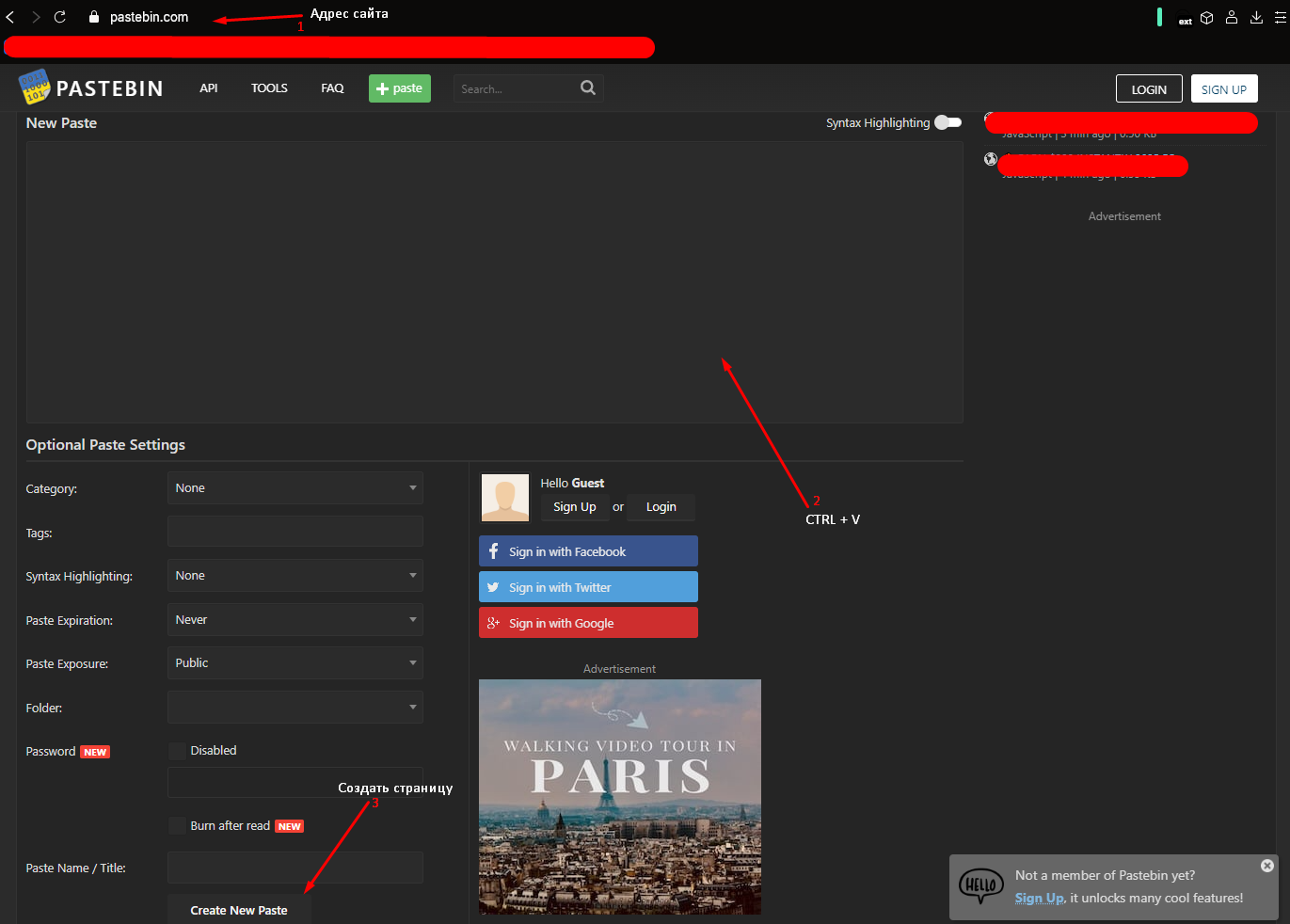Focus the Password input field
The width and height of the screenshot is (1290, 924).
(x=295, y=783)
